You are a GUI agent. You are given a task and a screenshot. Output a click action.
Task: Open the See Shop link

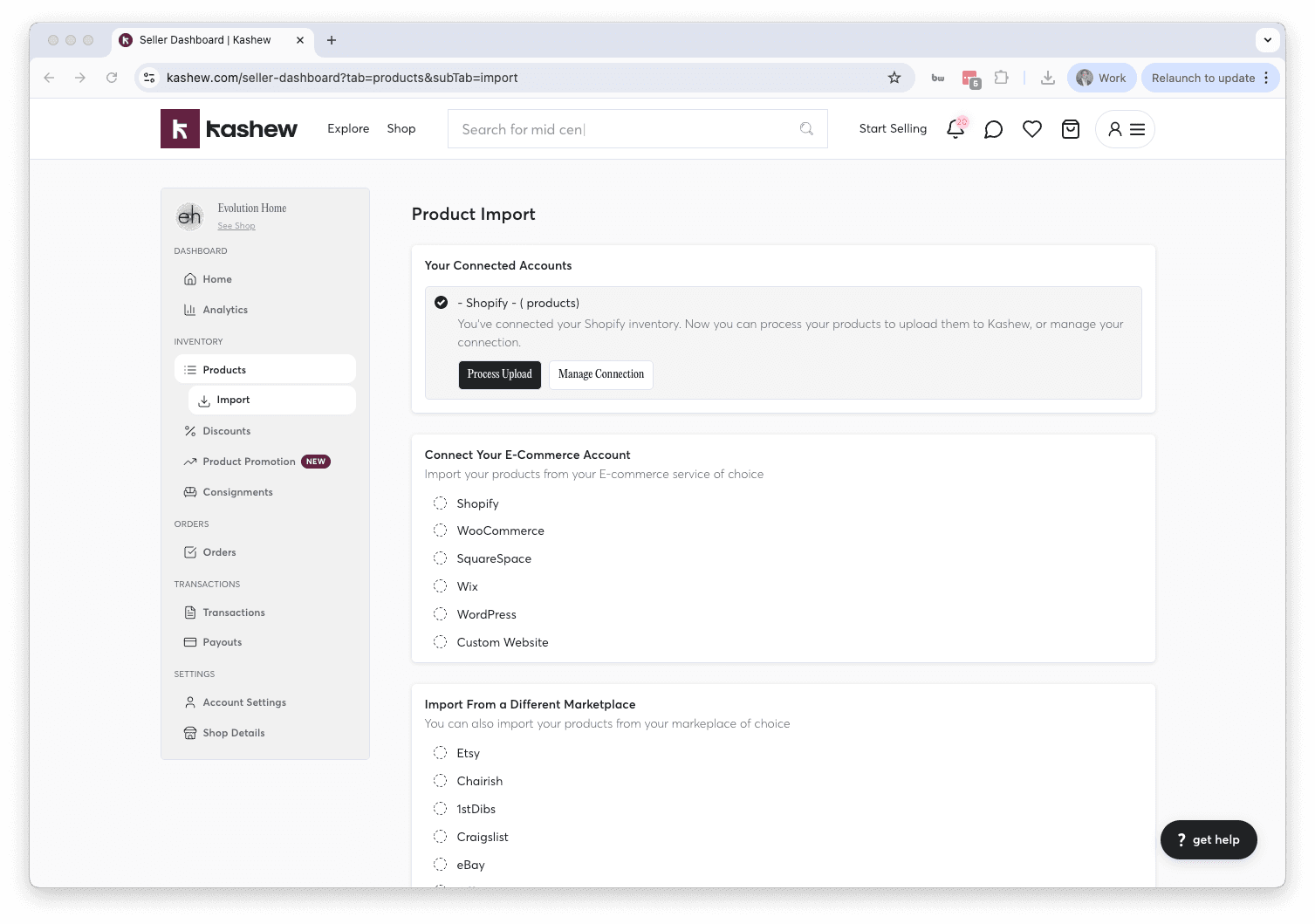pyautogui.click(x=236, y=226)
